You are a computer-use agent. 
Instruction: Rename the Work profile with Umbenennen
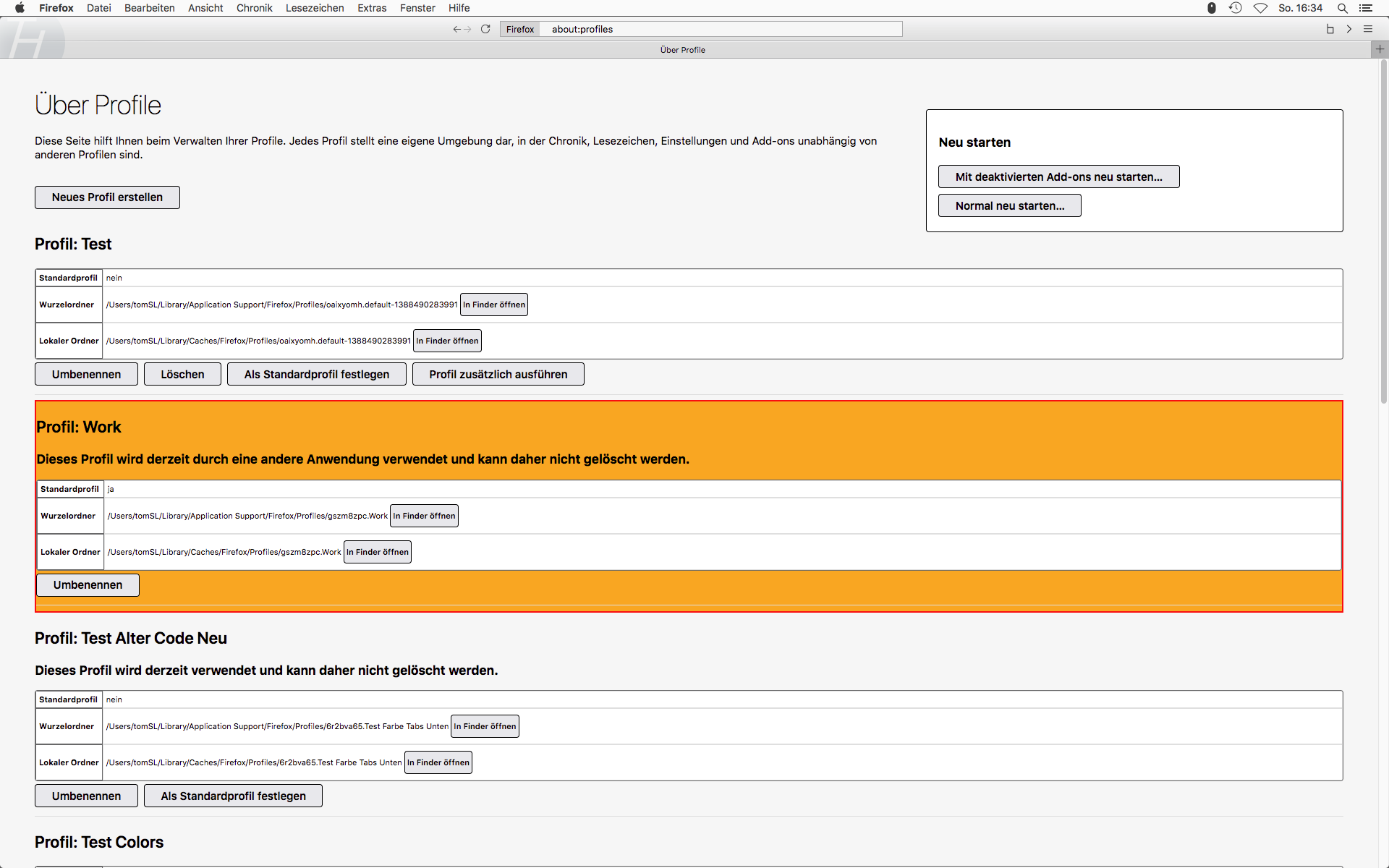(88, 584)
